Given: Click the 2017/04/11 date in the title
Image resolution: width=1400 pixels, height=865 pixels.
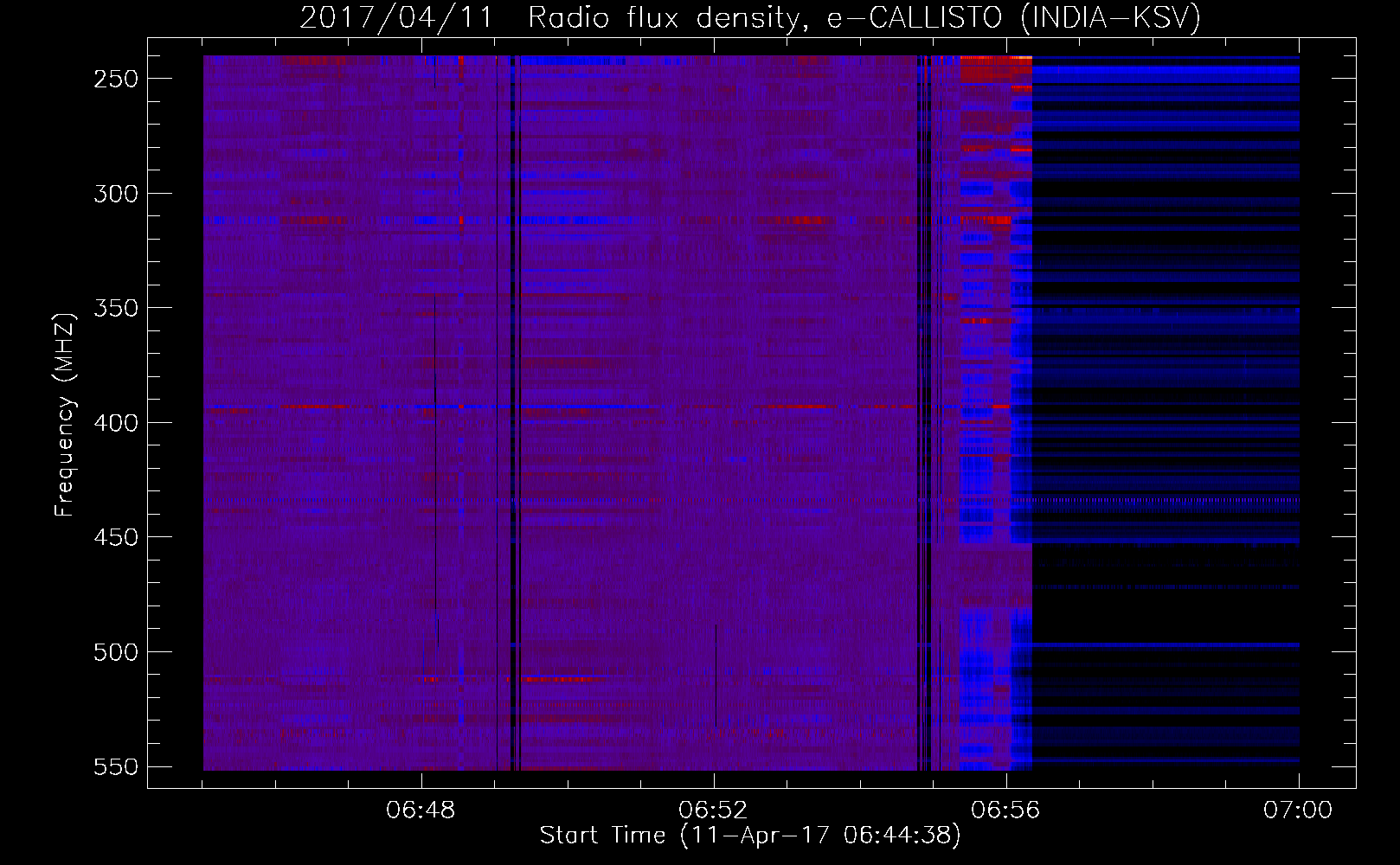Looking at the screenshot, I should [396, 17].
